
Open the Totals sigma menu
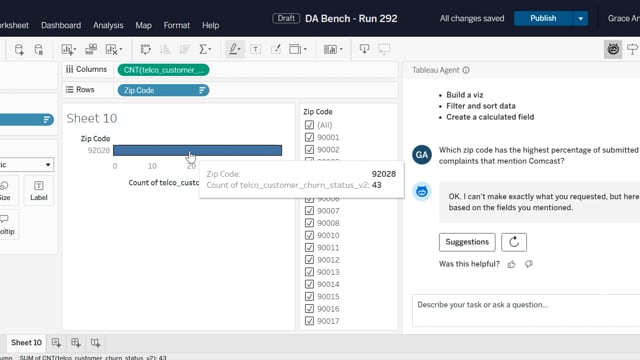205,49
